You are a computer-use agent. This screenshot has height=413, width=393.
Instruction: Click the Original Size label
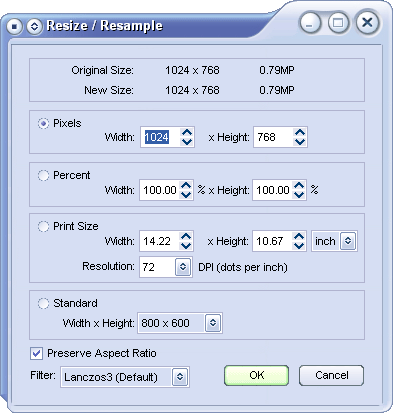point(102,70)
